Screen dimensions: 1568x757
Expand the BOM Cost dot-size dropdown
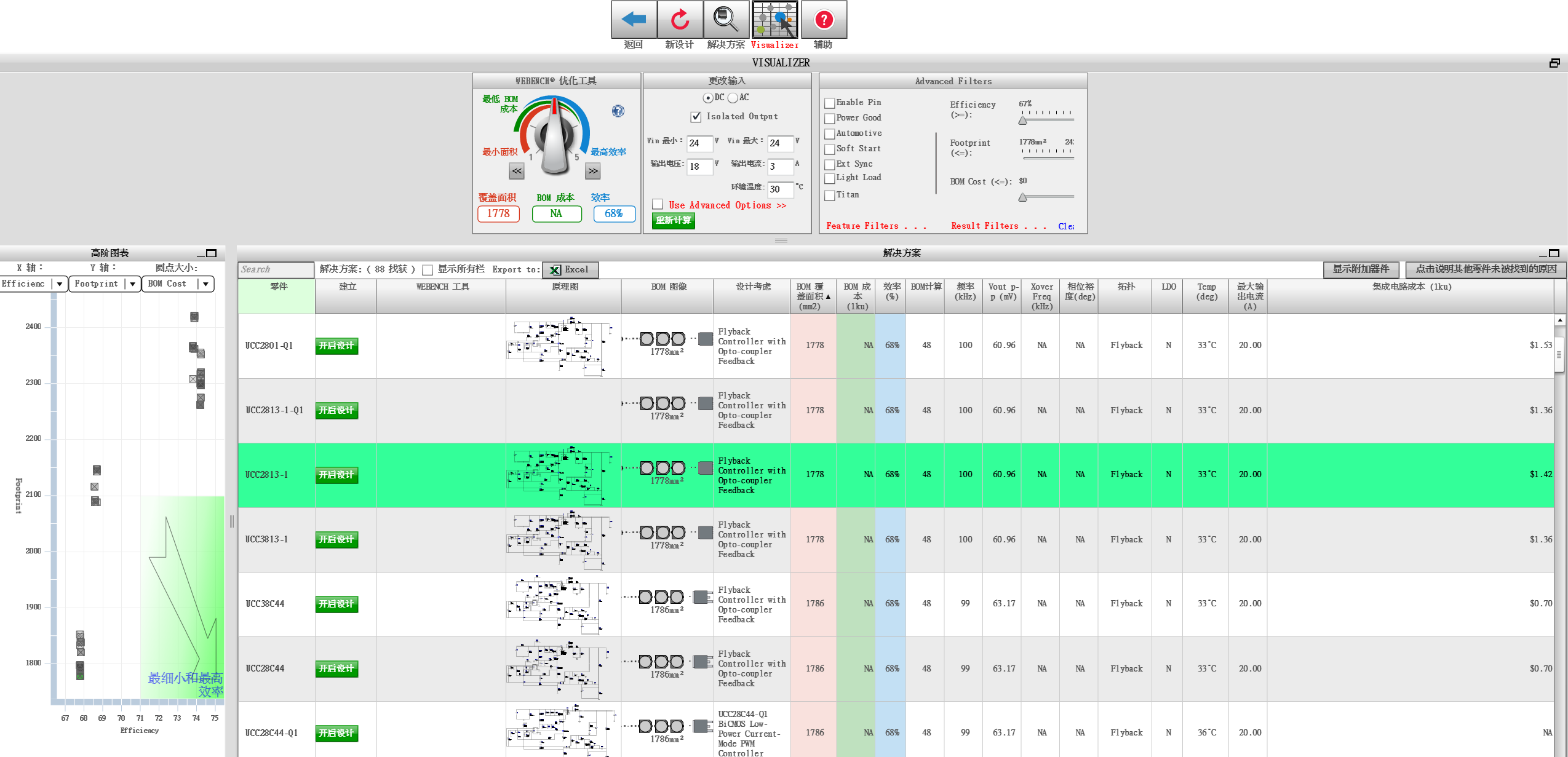[205, 284]
